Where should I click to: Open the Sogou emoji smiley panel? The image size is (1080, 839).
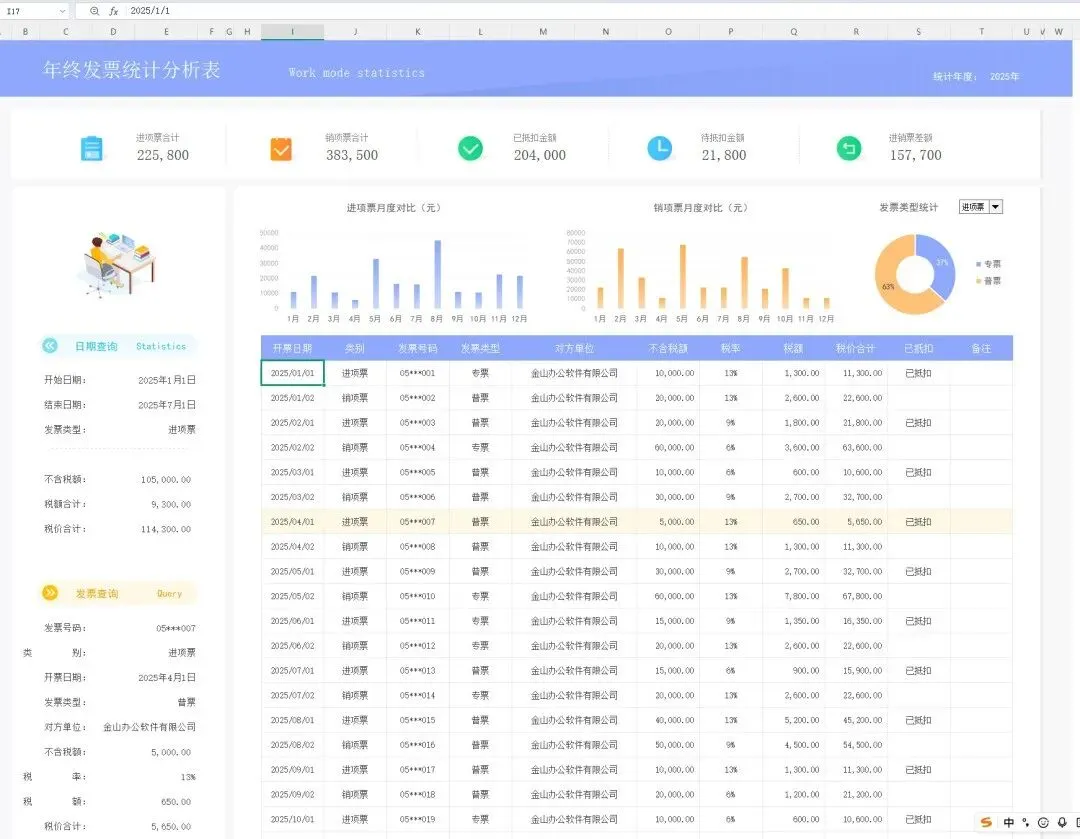pos(1043,822)
